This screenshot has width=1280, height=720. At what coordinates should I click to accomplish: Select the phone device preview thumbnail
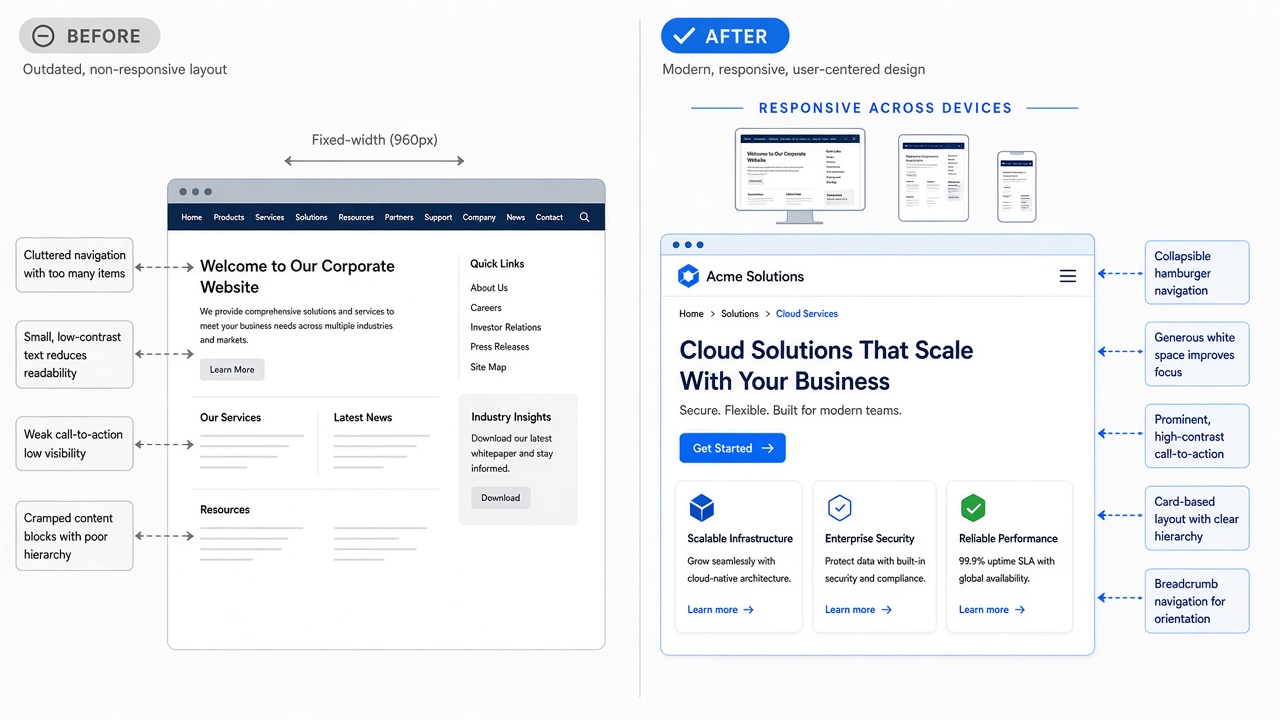[x=1016, y=187]
